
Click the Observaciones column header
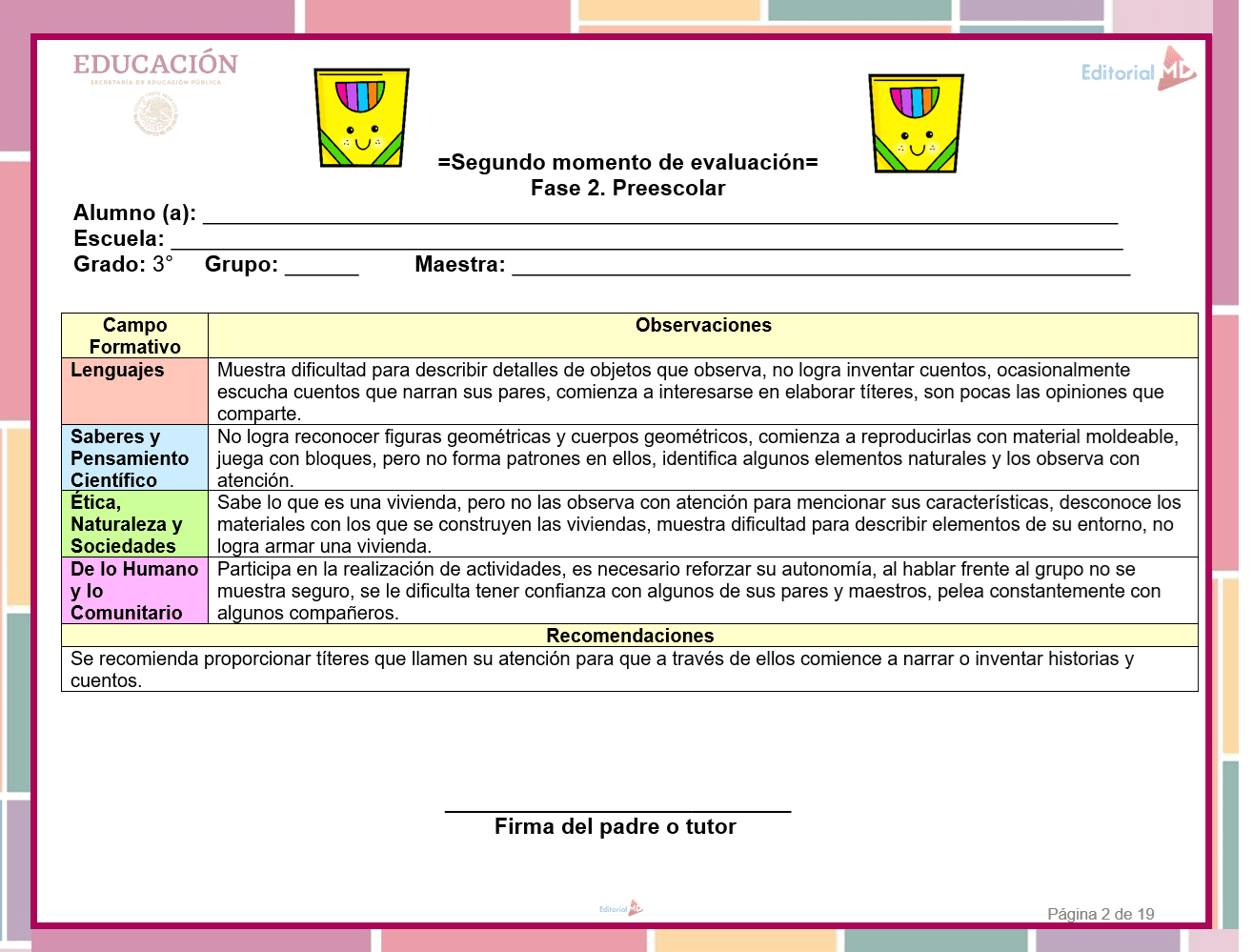(703, 326)
